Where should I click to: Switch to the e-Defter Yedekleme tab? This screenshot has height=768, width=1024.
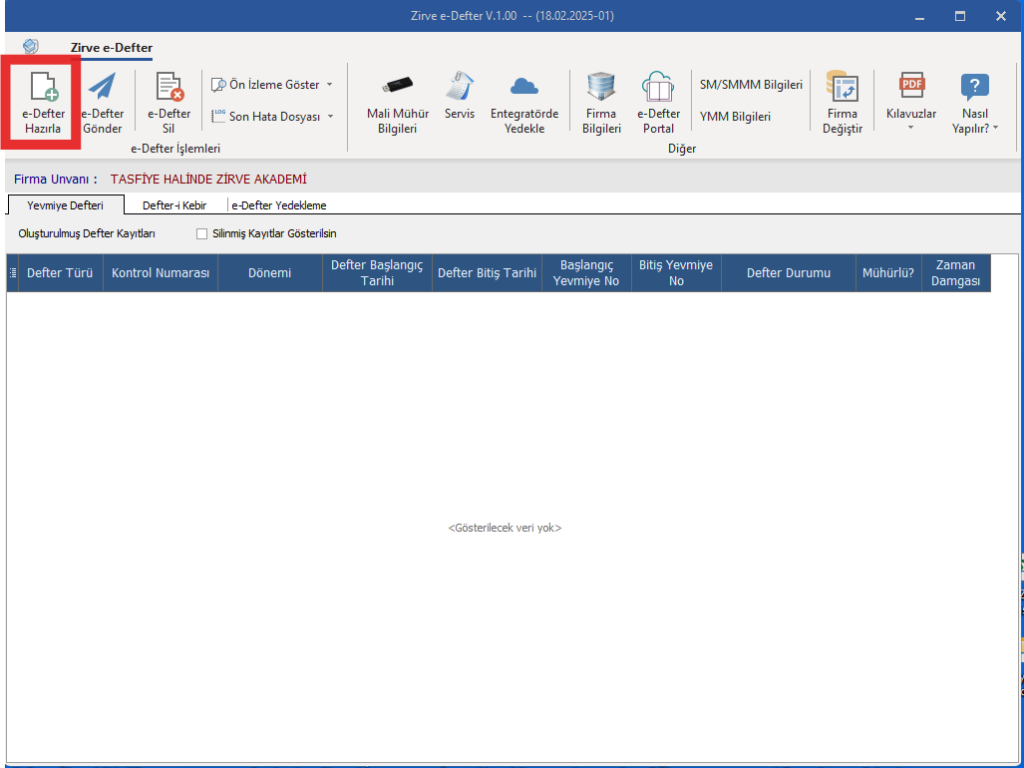click(x=279, y=205)
